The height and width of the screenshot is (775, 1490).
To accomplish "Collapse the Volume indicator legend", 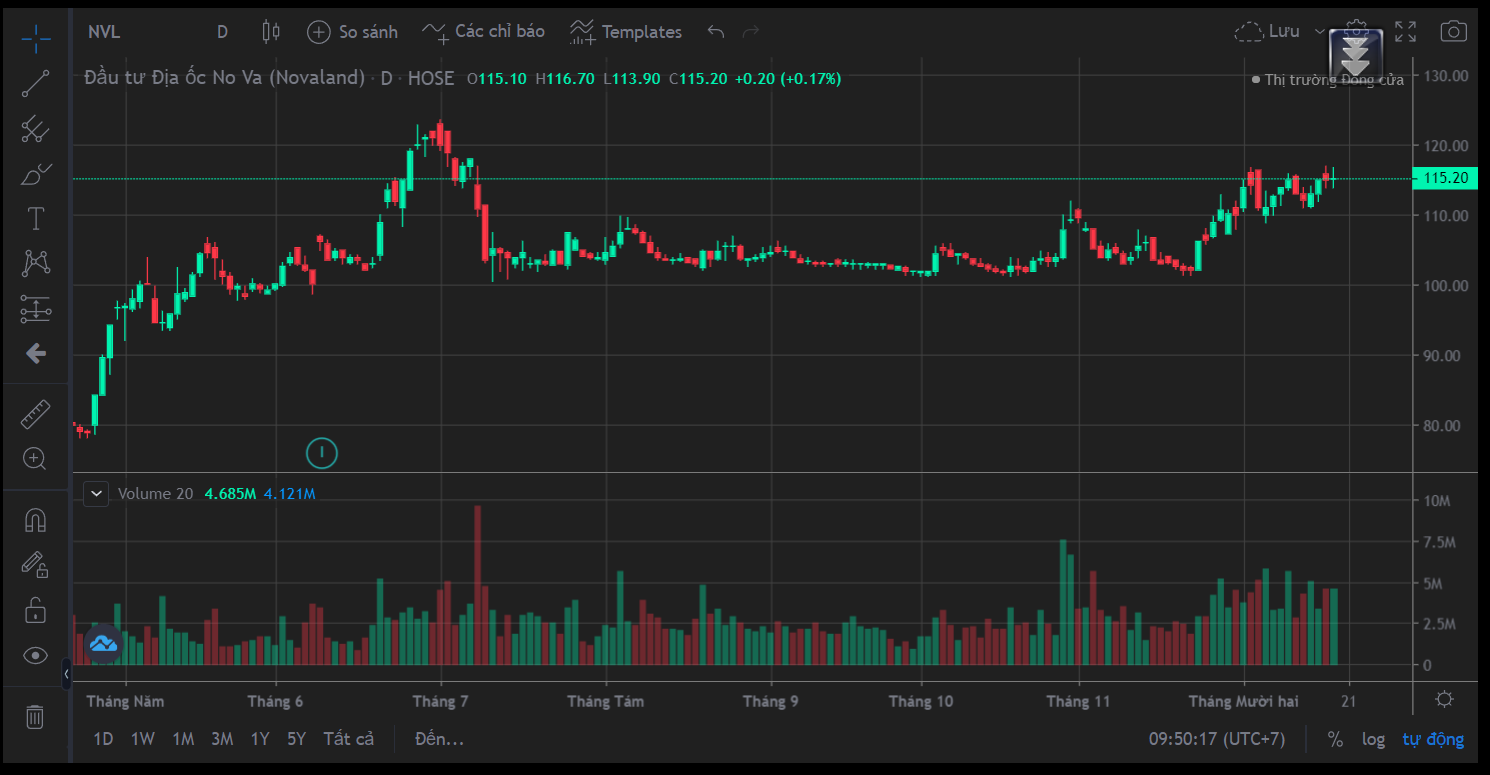I will pos(96,493).
